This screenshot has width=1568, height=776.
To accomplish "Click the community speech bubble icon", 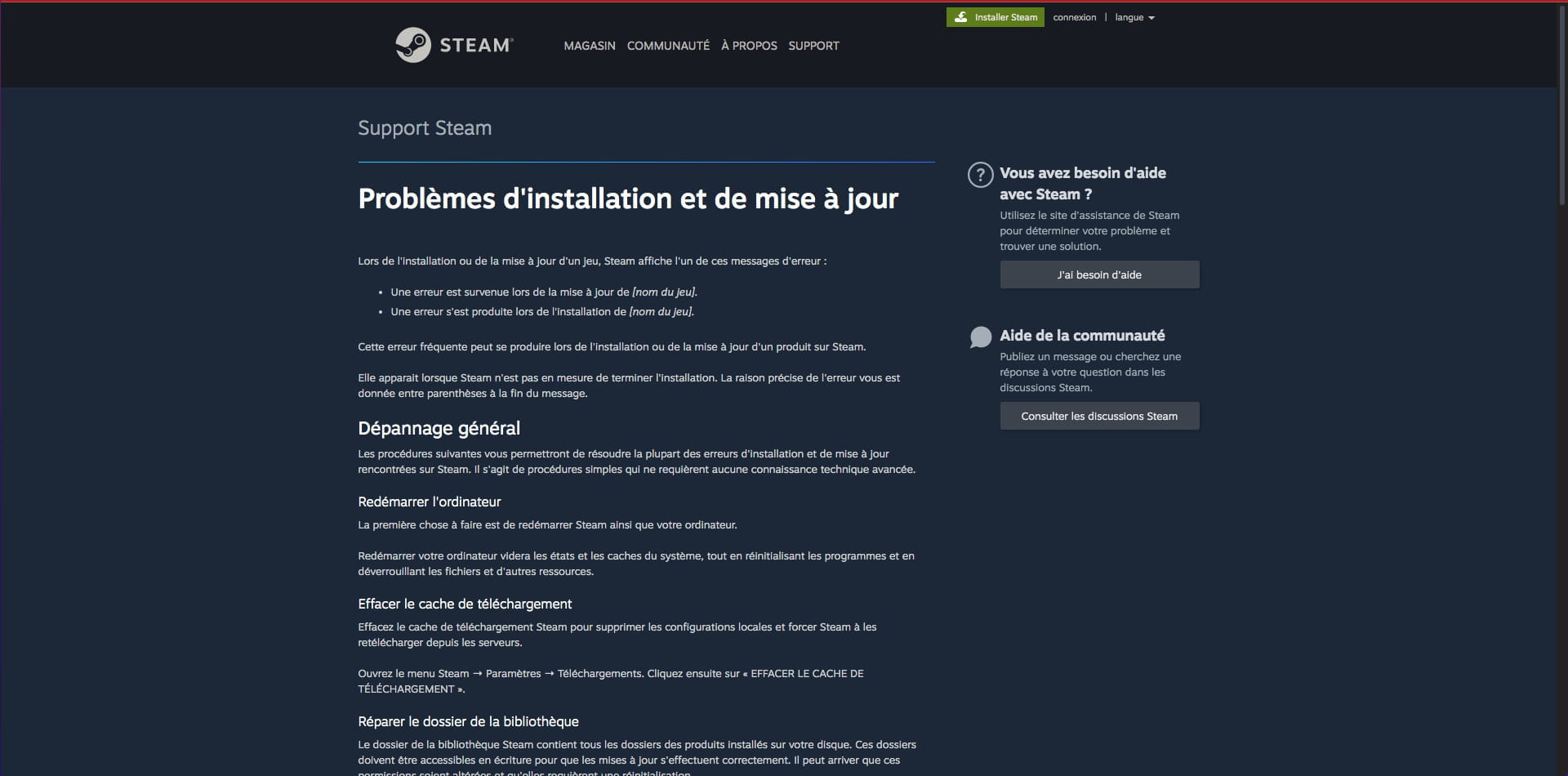I will click(x=980, y=337).
